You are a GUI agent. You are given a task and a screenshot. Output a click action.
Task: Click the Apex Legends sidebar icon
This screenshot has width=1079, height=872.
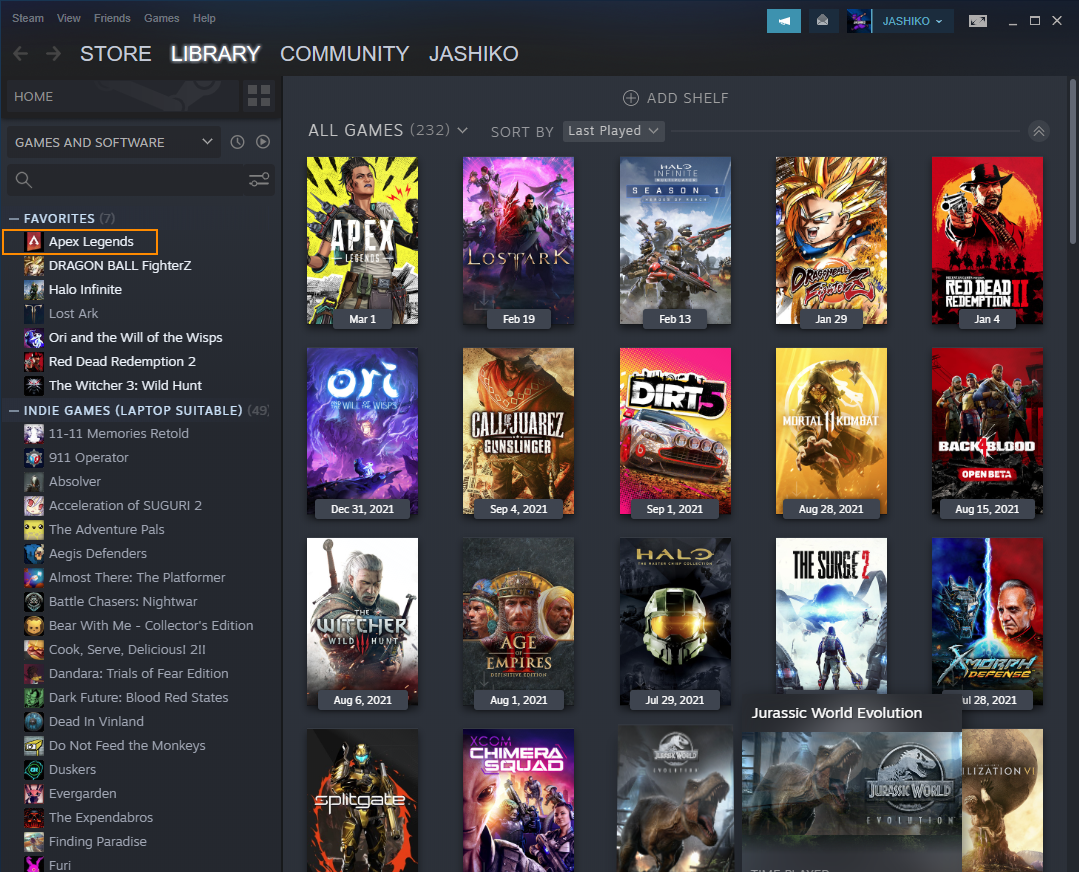click(x=34, y=242)
